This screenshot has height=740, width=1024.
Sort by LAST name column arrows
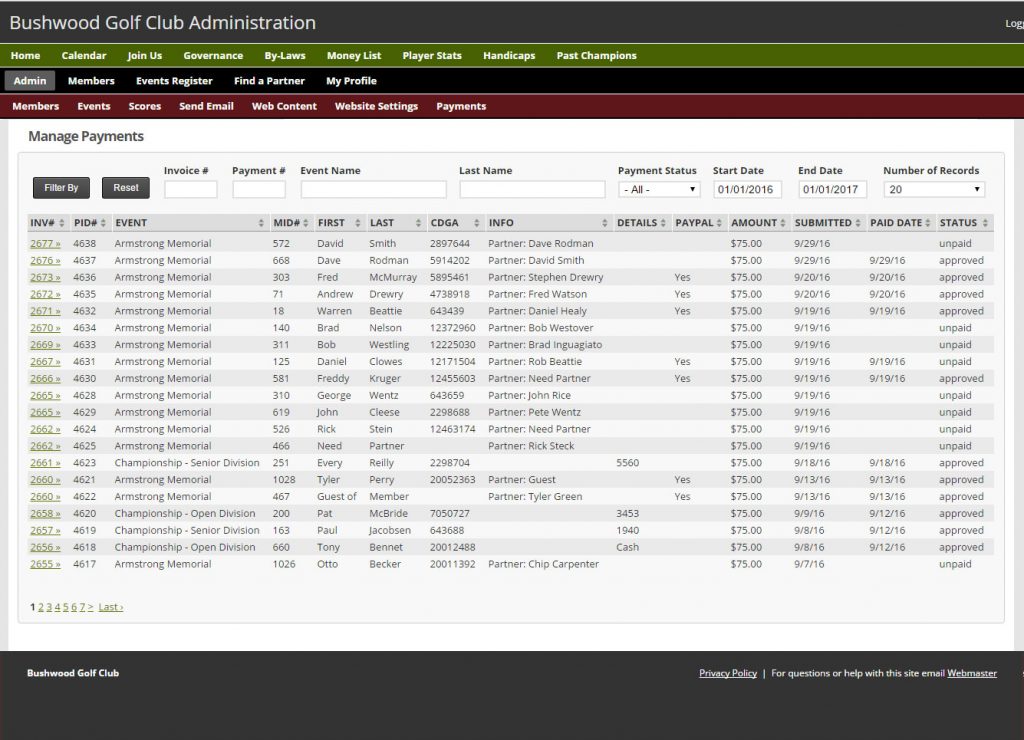[418, 223]
